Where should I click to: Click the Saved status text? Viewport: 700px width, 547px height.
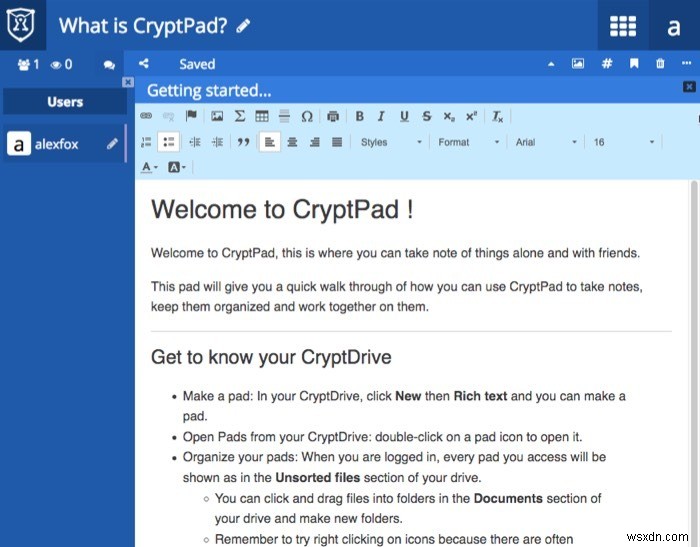(x=197, y=64)
